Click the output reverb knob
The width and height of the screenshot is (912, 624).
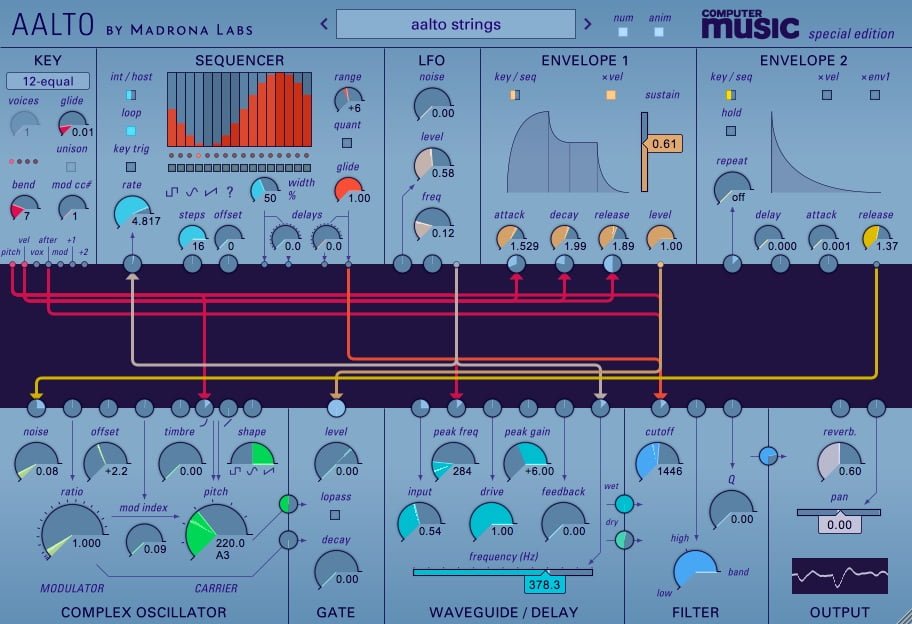pos(840,461)
